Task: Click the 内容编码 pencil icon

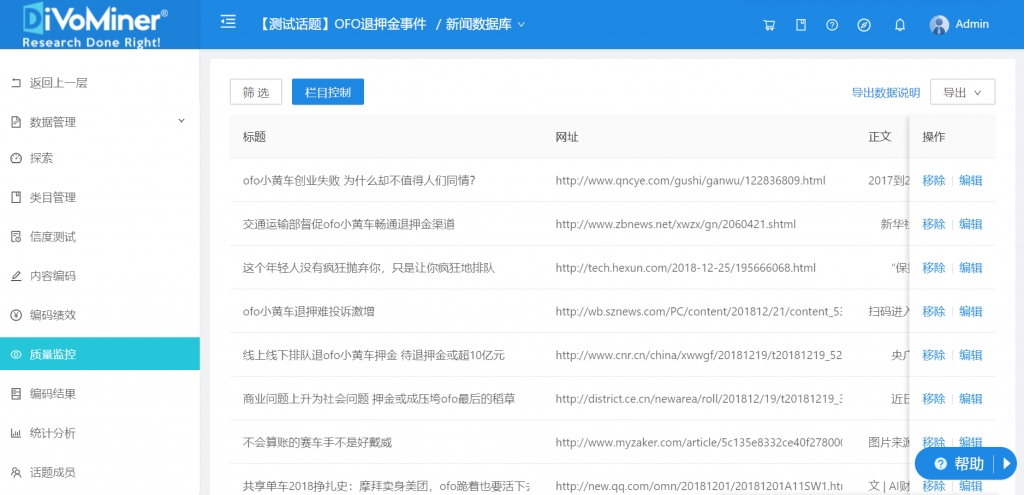Action: click(16, 276)
